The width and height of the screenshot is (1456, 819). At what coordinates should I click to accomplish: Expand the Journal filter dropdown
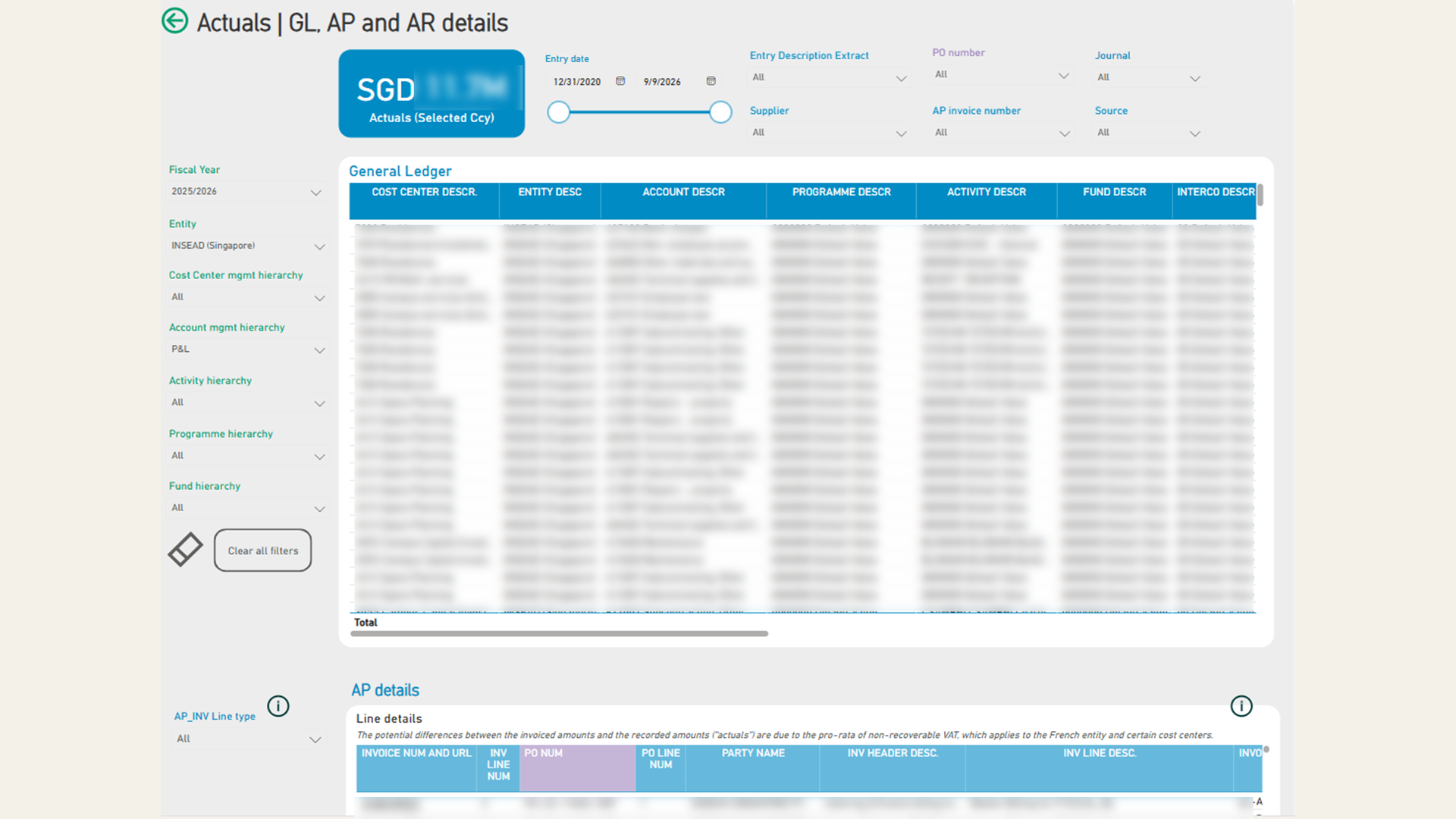point(1149,77)
